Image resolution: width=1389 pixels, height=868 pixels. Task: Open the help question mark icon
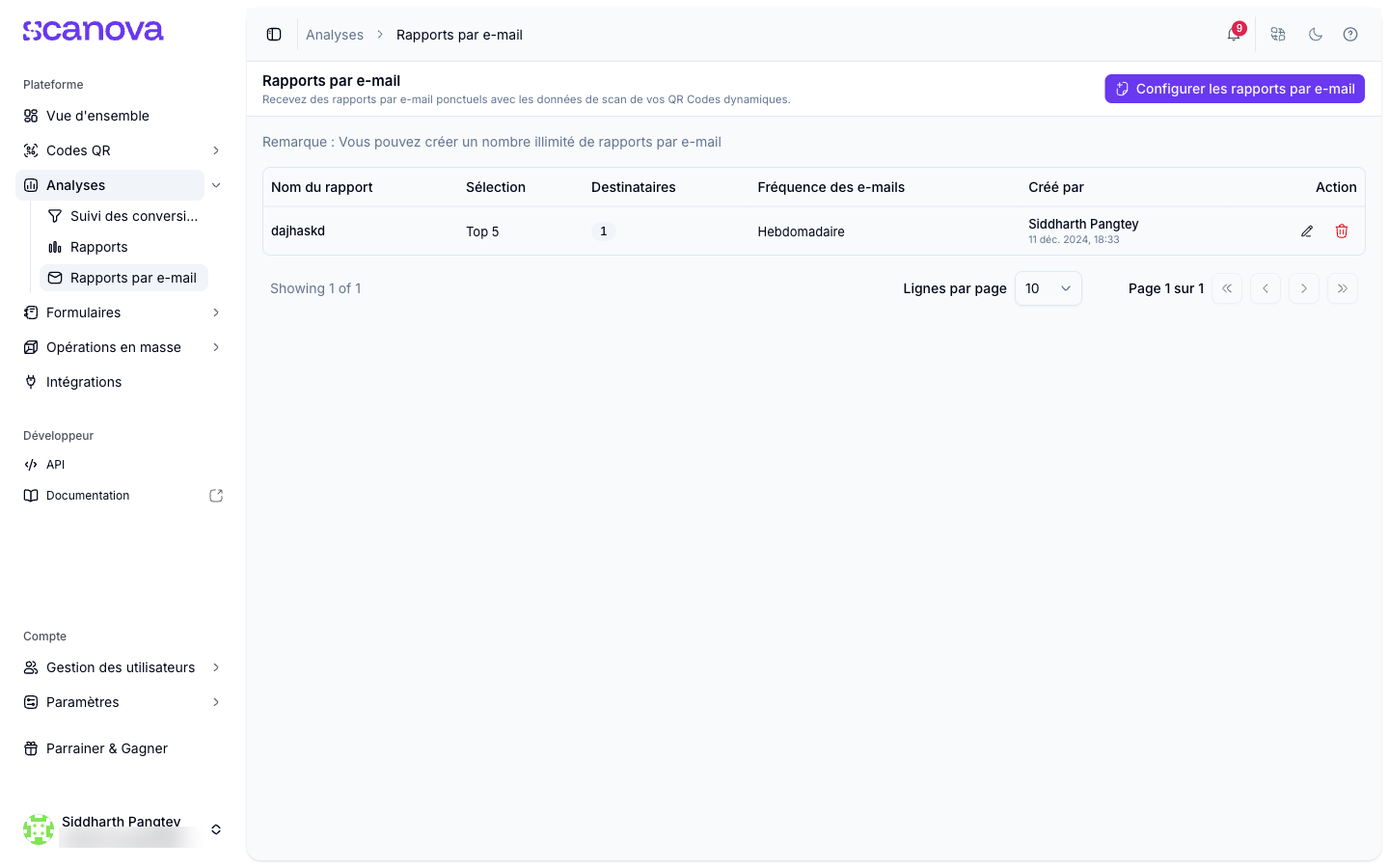(1350, 35)
